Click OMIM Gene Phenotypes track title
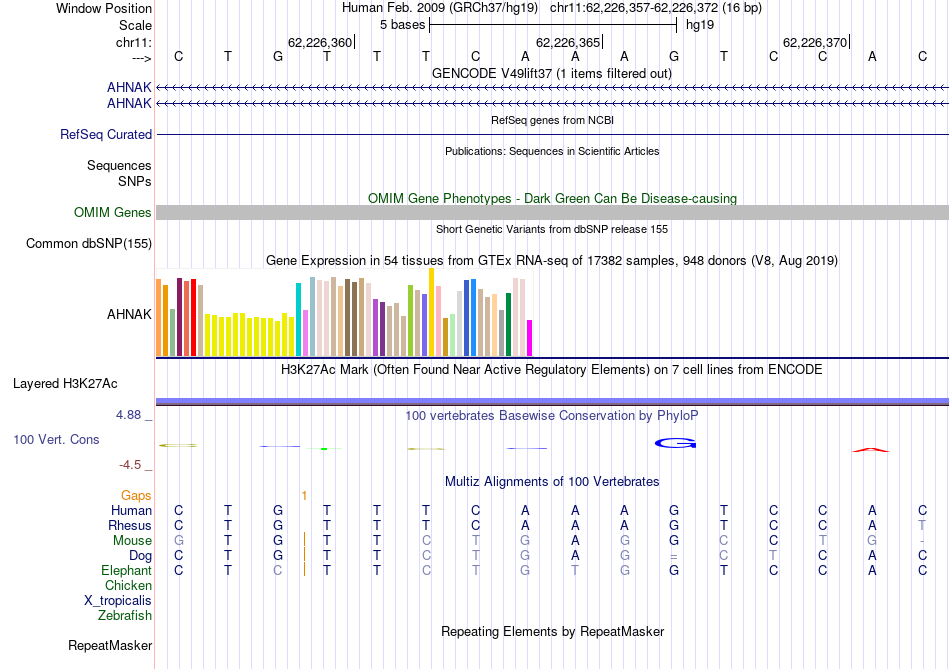 [552, 198]
